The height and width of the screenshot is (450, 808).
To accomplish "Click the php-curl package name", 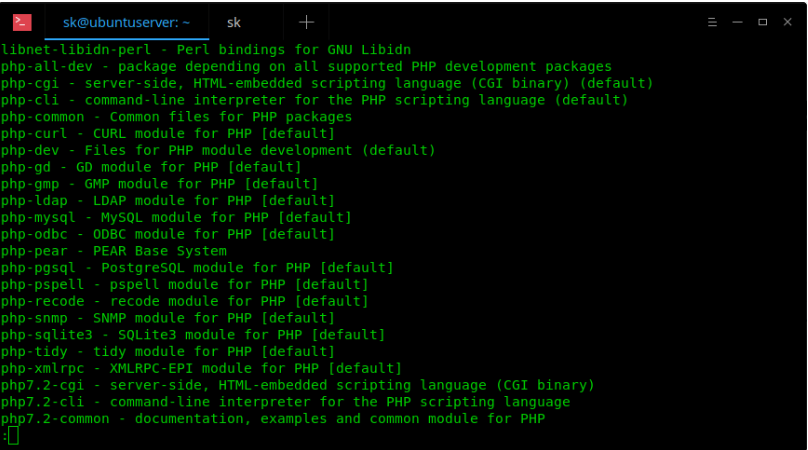I will tap(34, 134).
